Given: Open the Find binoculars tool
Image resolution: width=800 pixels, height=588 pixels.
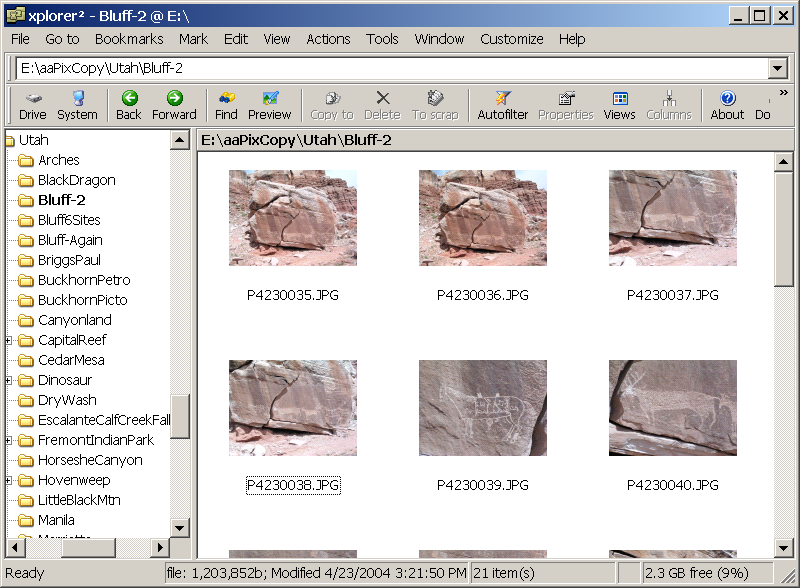Looking at the screenshot, I should [x=226, y=105].
